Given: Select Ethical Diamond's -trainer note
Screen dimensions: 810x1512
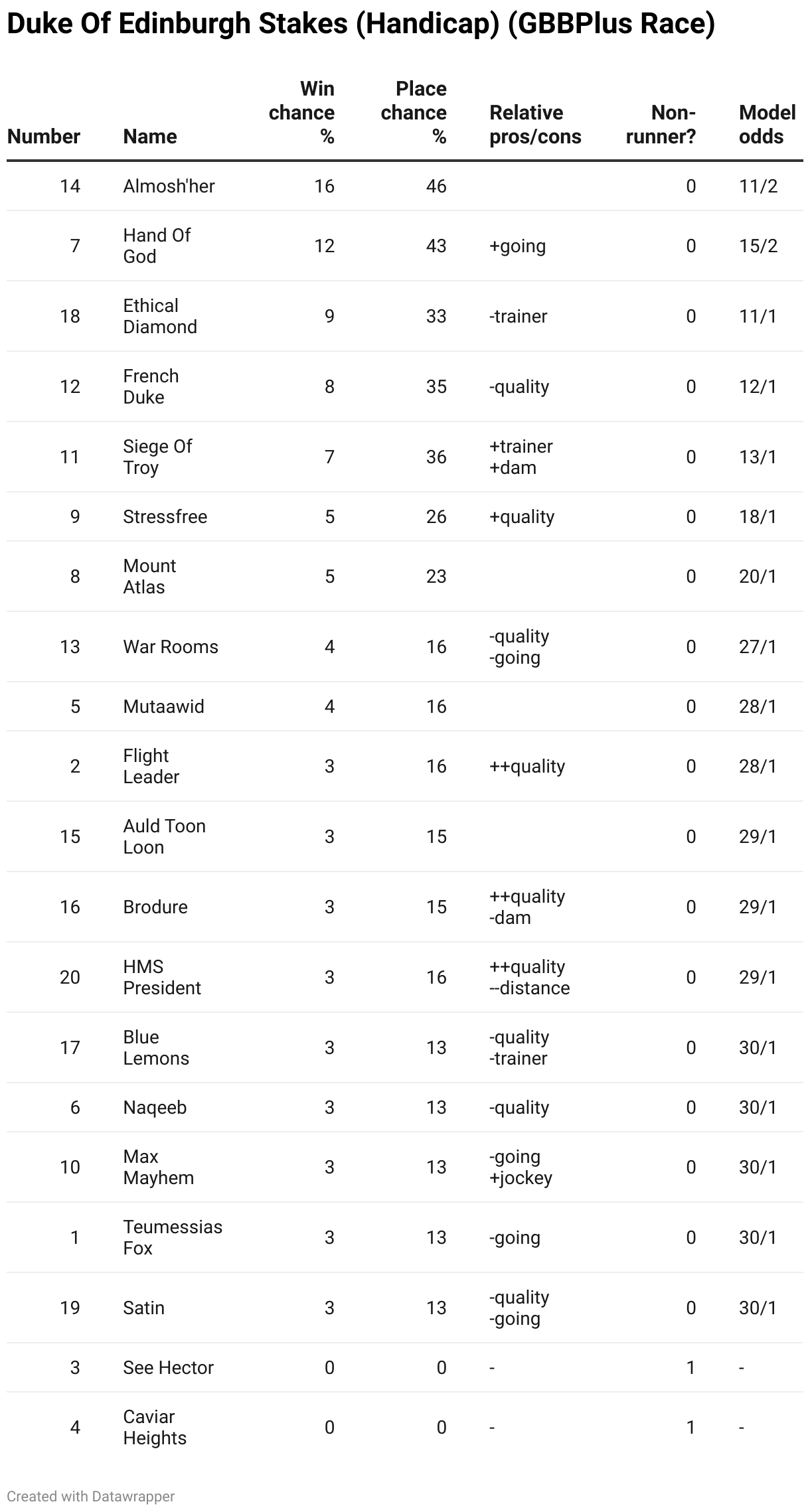Looking at the screenshot, I should pyautogui.click(x=518, y=316).
